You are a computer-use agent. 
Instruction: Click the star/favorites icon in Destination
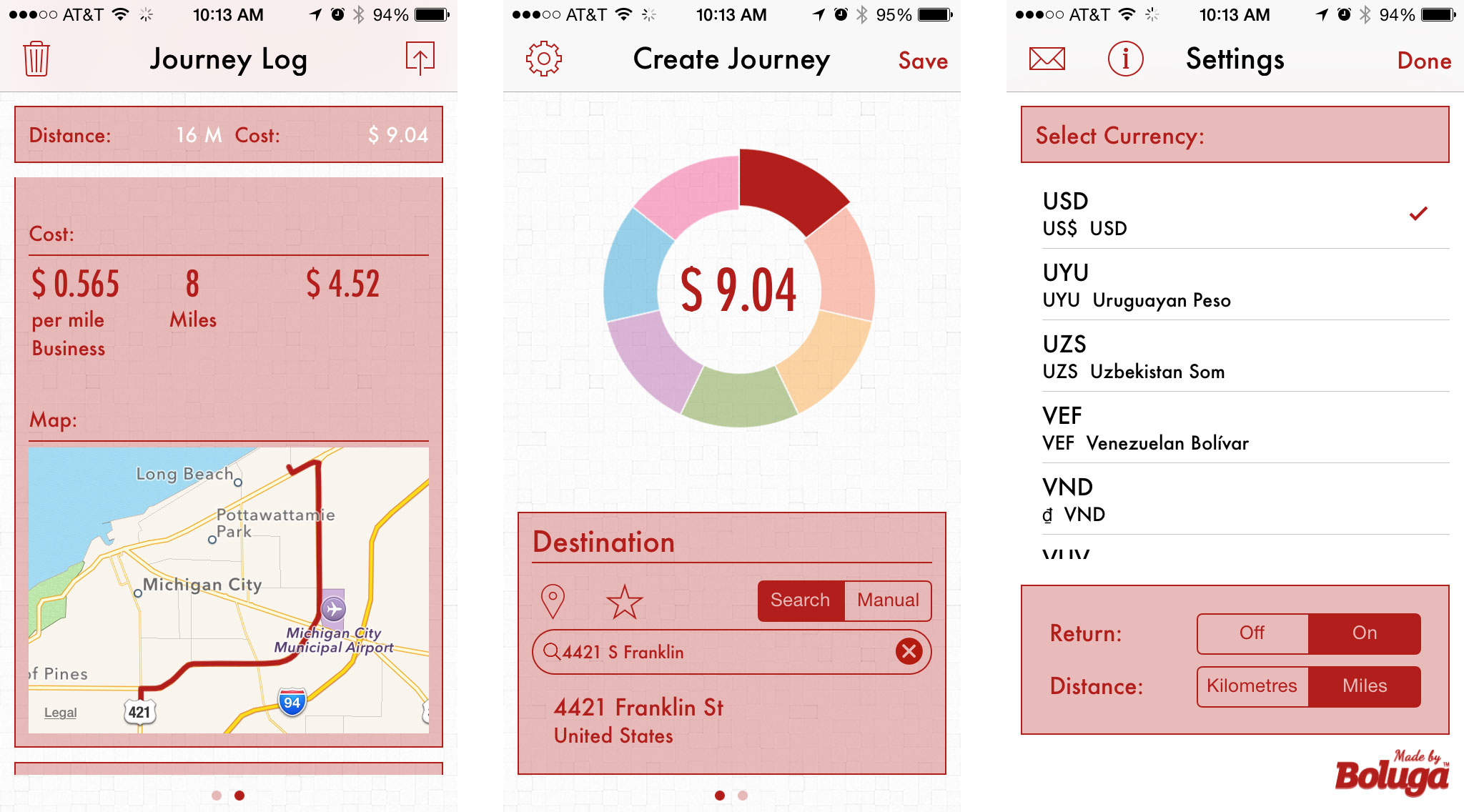click(x=623, y=601)
